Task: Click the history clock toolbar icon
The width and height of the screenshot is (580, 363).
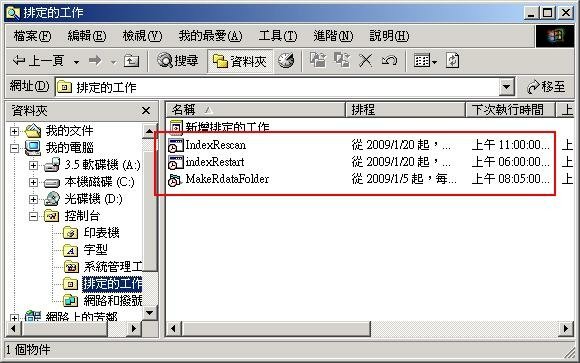Action: click(x=286, y=61)
